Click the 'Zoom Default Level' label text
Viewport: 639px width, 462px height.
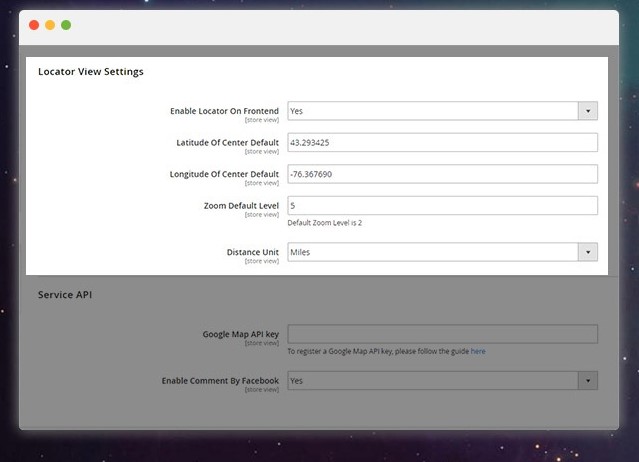(240, 205)
